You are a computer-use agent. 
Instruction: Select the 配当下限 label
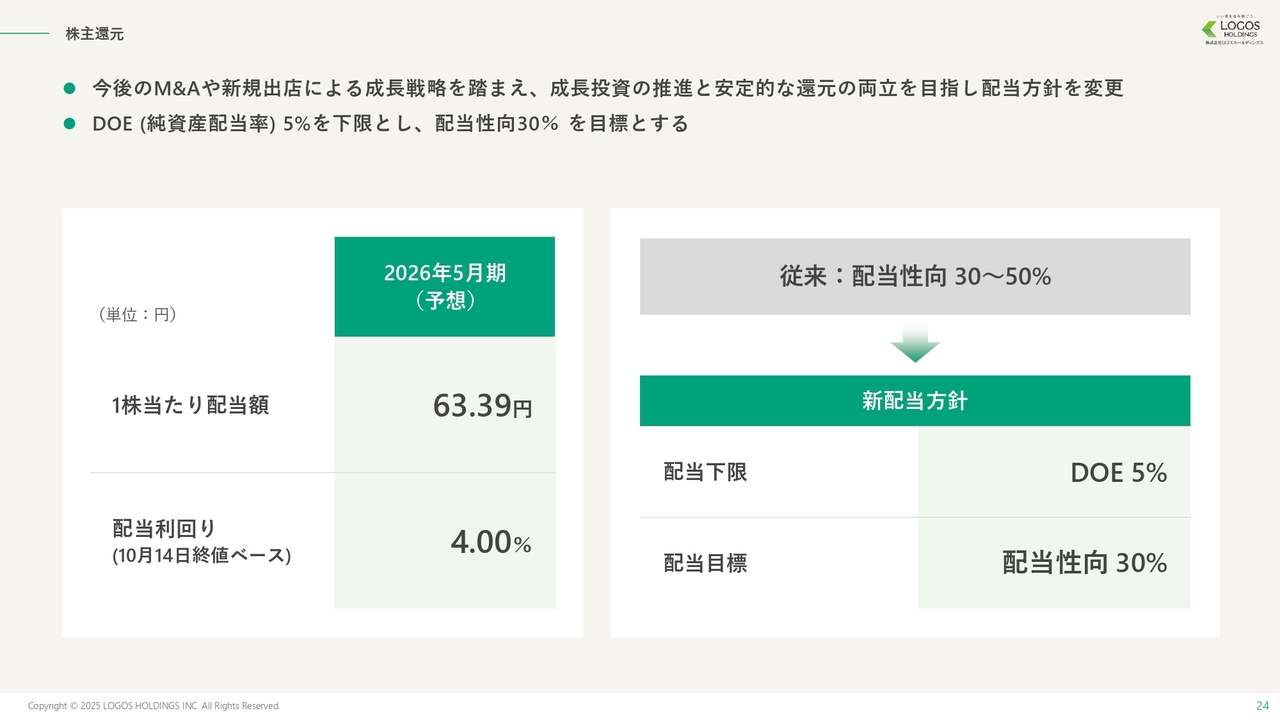(x=705, y=472)
